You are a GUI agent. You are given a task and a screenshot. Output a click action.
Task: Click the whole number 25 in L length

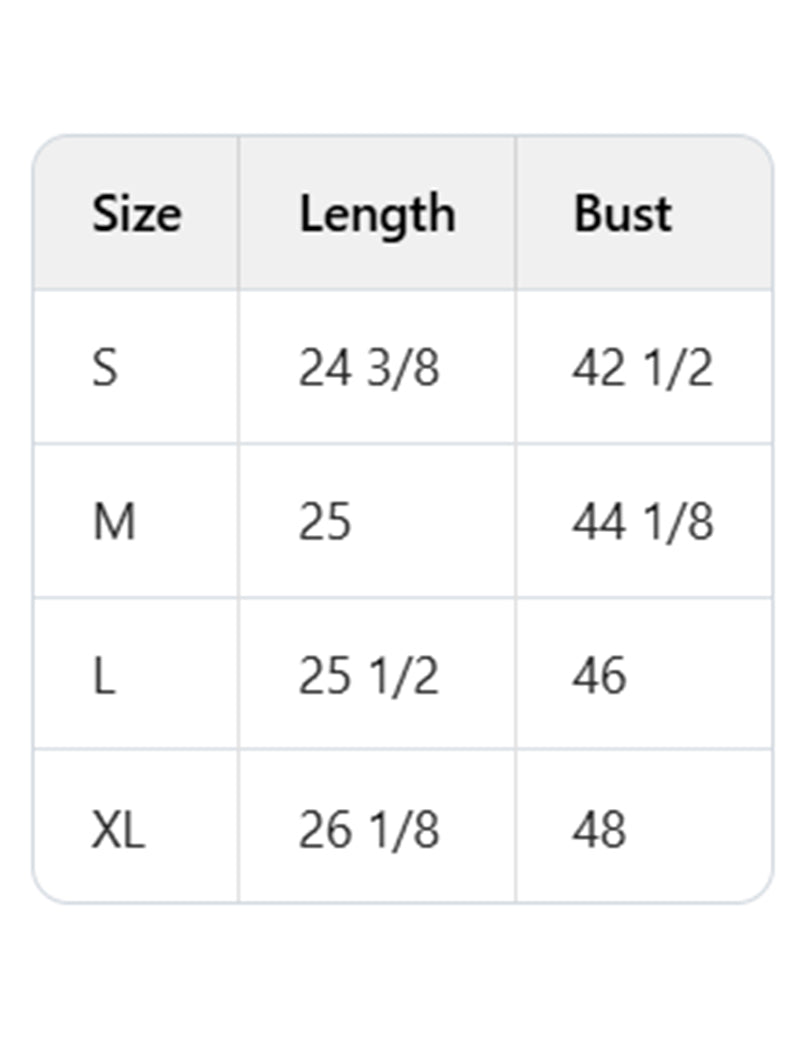click(x=324, y=676)
